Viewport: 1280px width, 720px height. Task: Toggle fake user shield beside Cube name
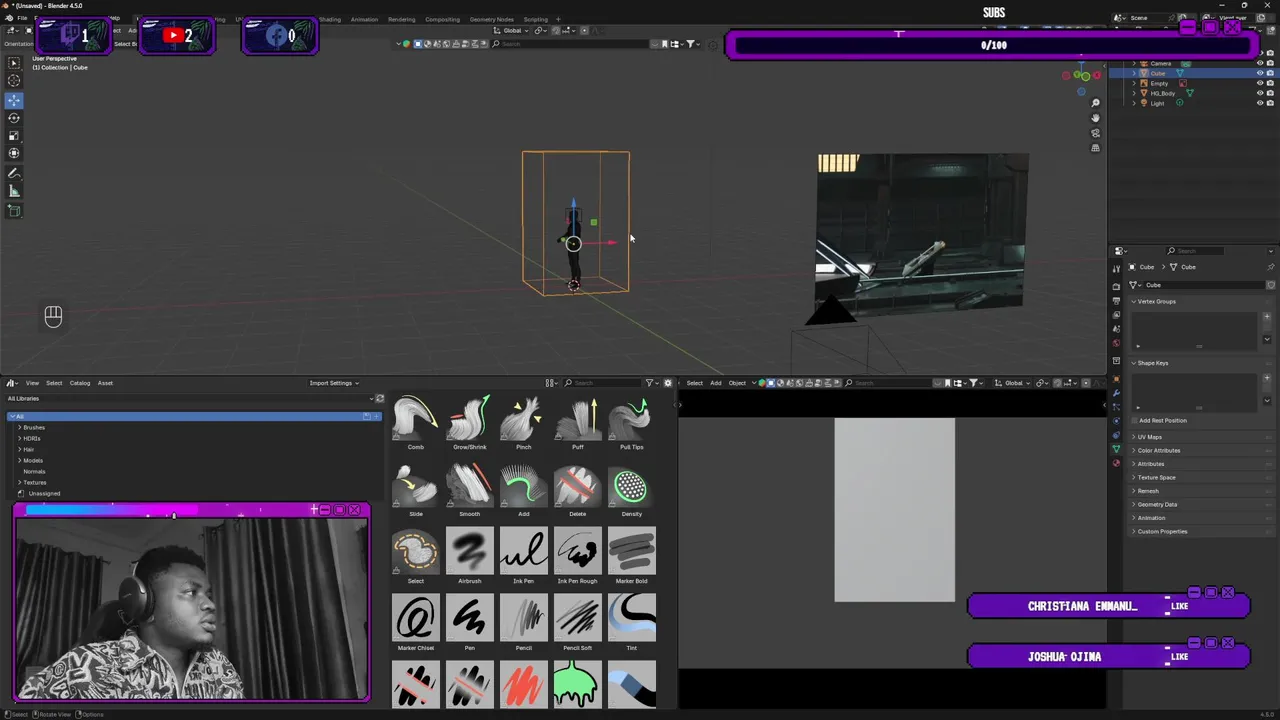1271,285
